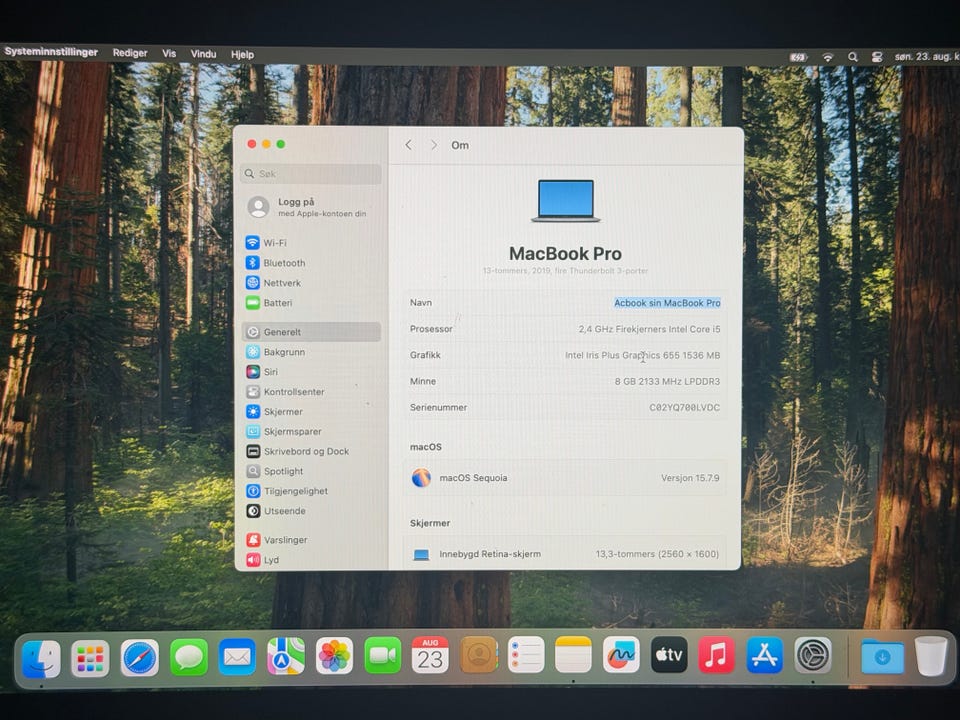Viewport: 960px width, 720px height.
Task: Open Downloads folder in Dock
Action: pos(882,656)
